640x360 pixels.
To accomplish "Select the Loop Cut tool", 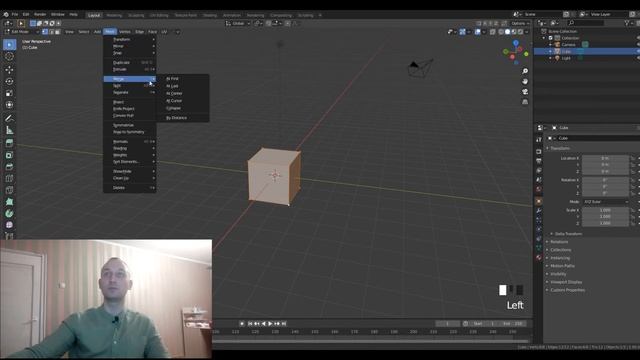I will pos(9,178).
